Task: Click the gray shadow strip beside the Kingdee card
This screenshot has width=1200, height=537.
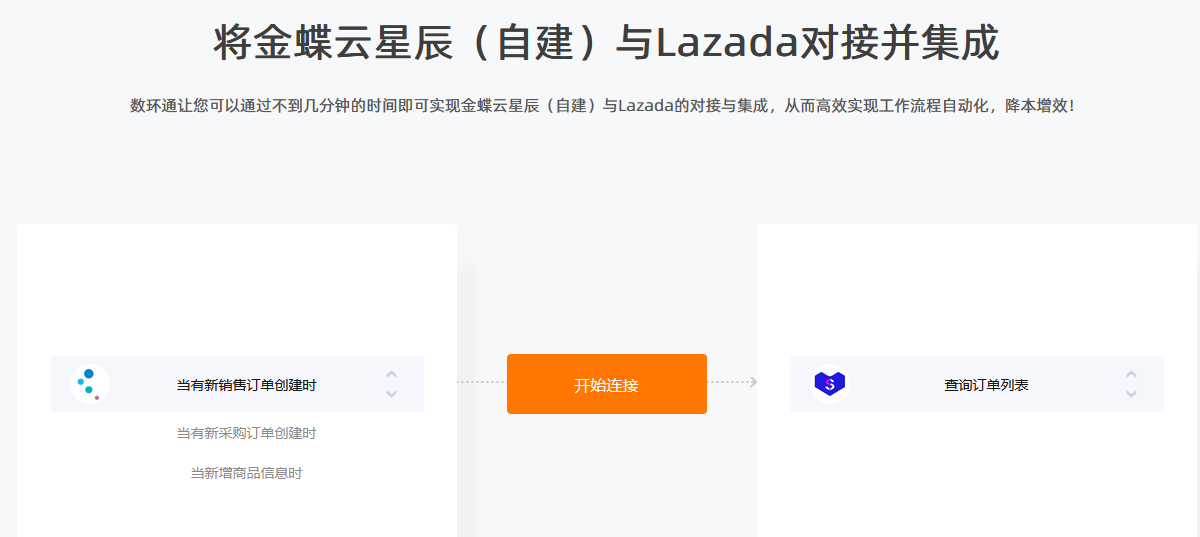Action: tap(468, 400)
